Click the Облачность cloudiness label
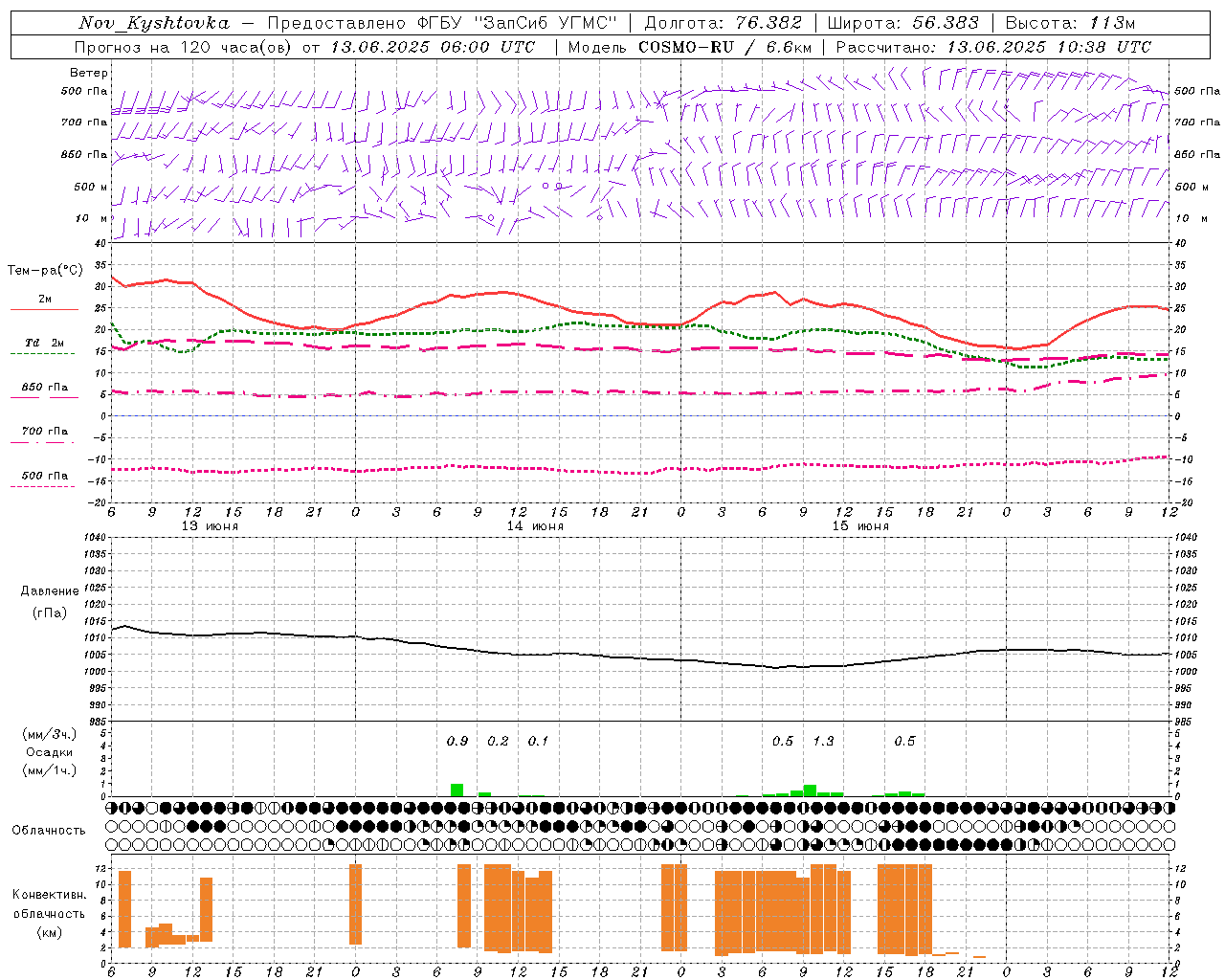Viewport: 1225px width, 980px height. [x=49, y=831]
